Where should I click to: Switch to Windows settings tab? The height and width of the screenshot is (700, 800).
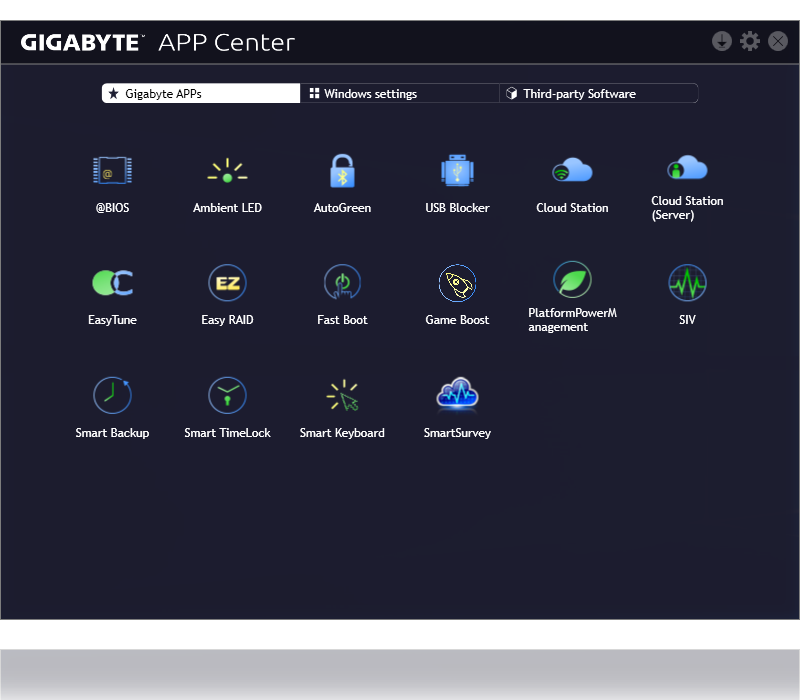(x=399, y=94)
